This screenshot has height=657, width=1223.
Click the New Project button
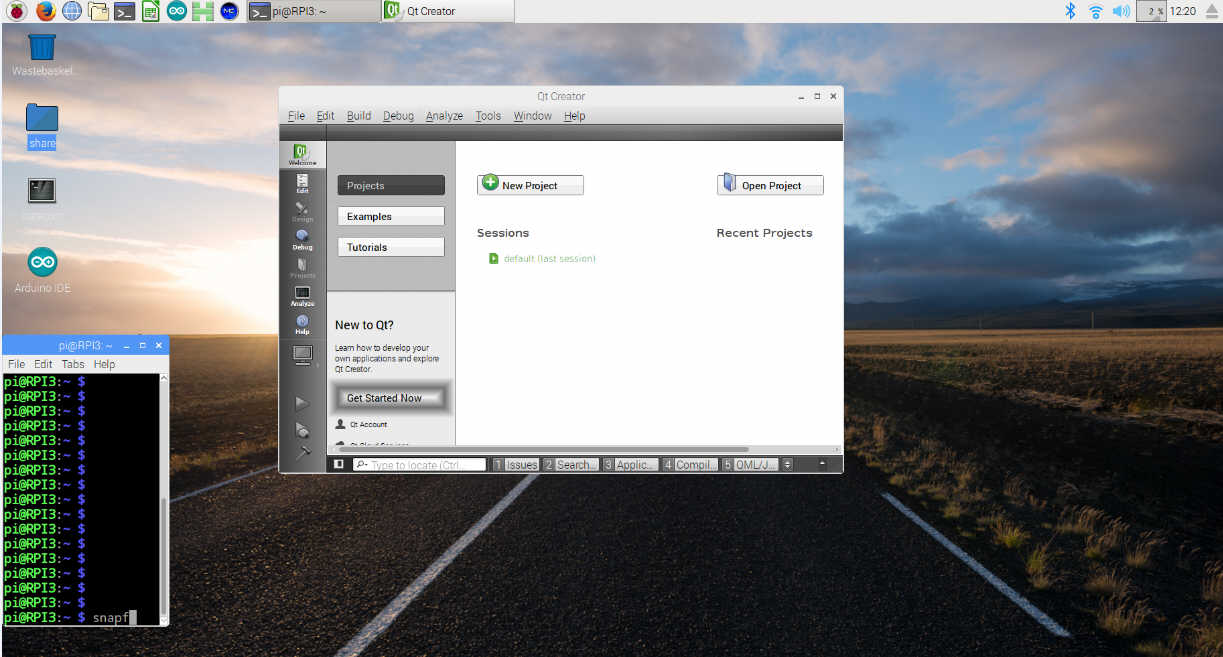pos(530,185)
